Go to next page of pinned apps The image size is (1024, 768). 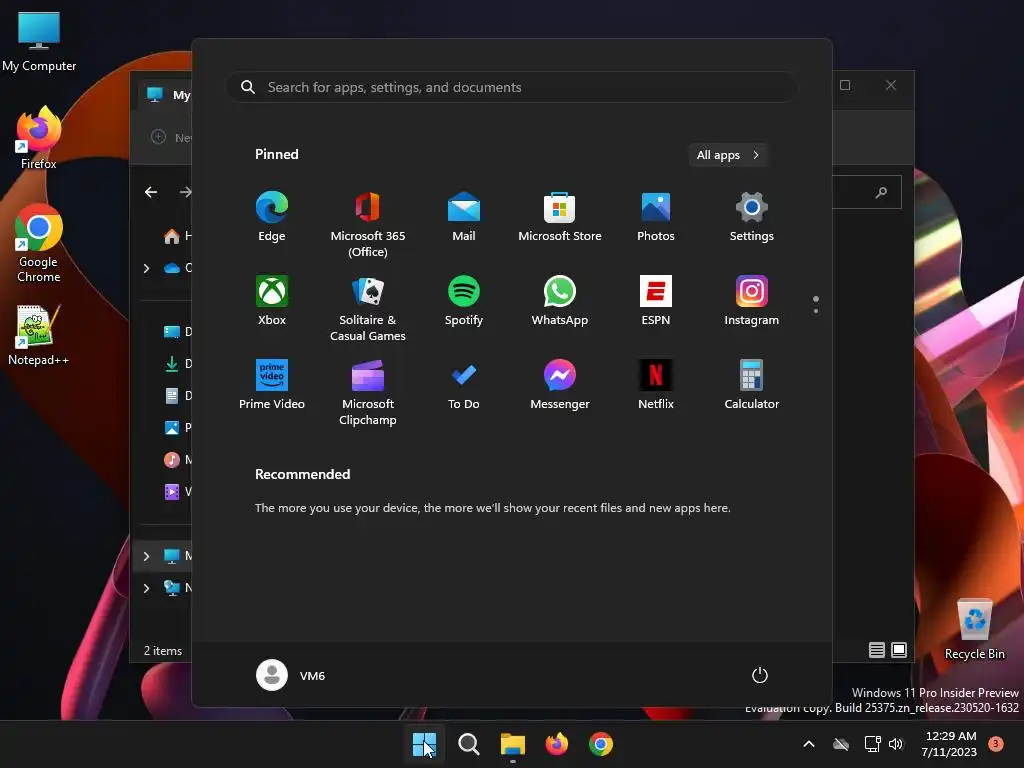816,310
